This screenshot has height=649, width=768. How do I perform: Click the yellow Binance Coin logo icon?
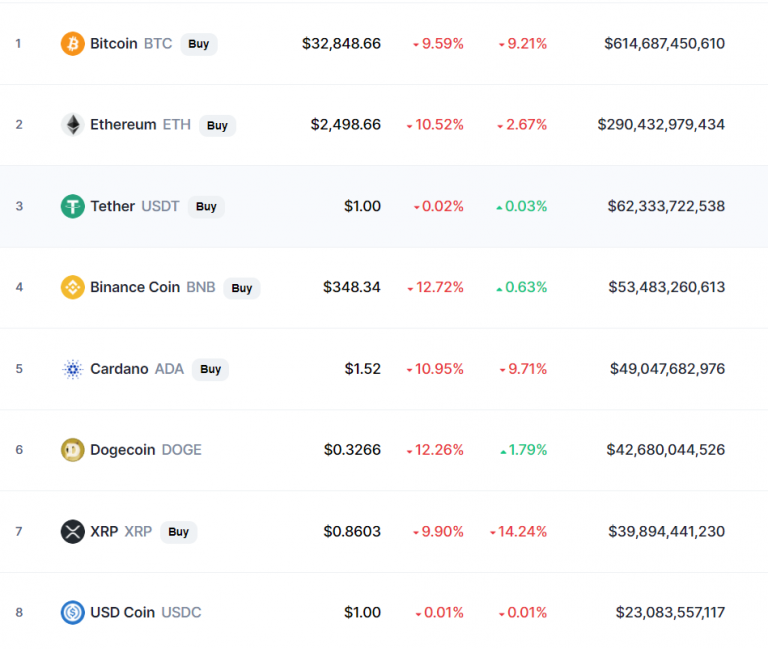tap(72, 287)
